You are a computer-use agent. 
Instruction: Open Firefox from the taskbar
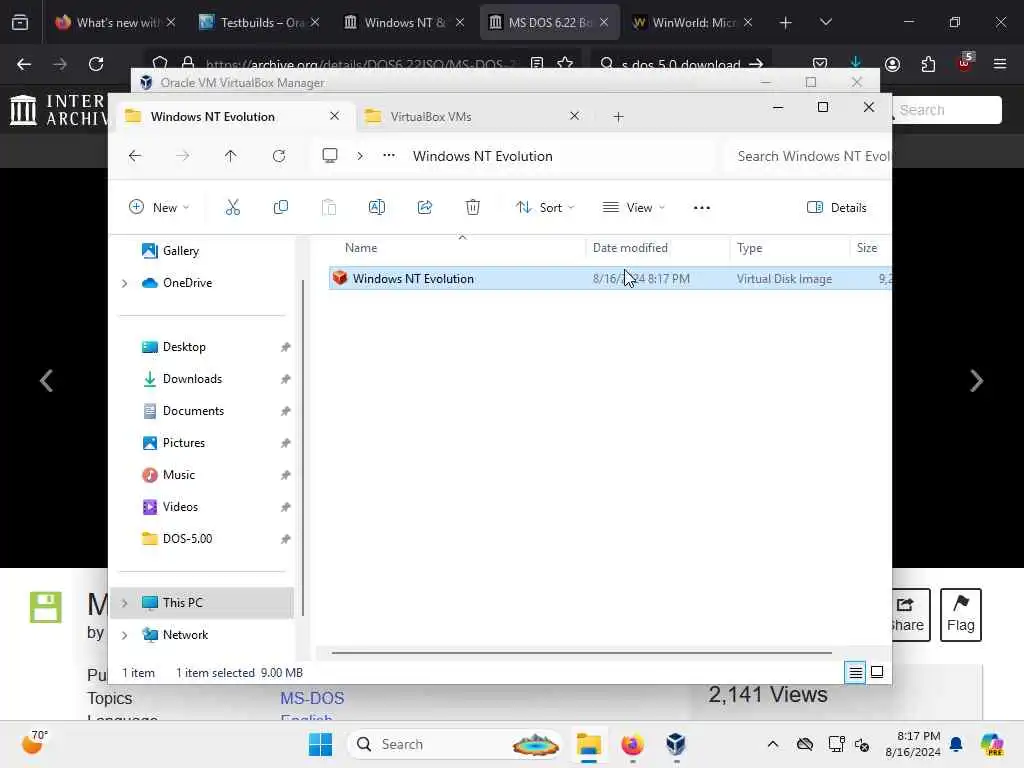(x=632, y=744)
